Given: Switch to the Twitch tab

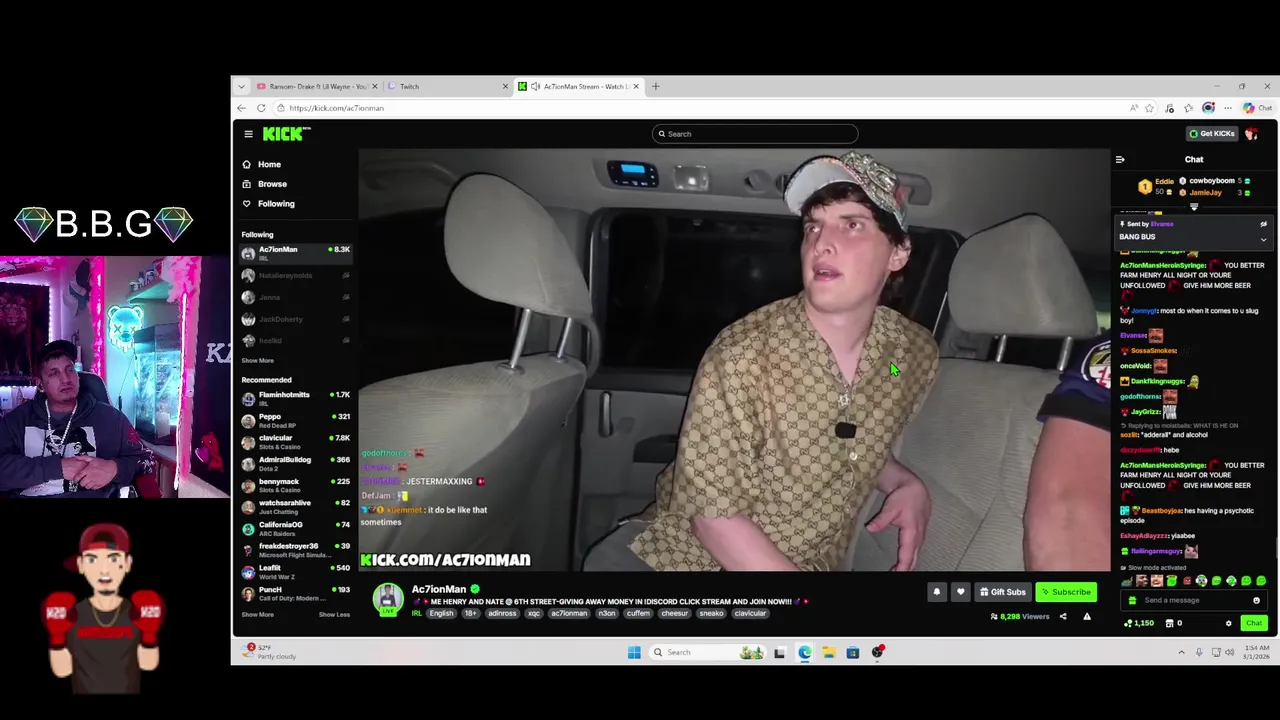Looking at the screenshot, I should 448,86.
